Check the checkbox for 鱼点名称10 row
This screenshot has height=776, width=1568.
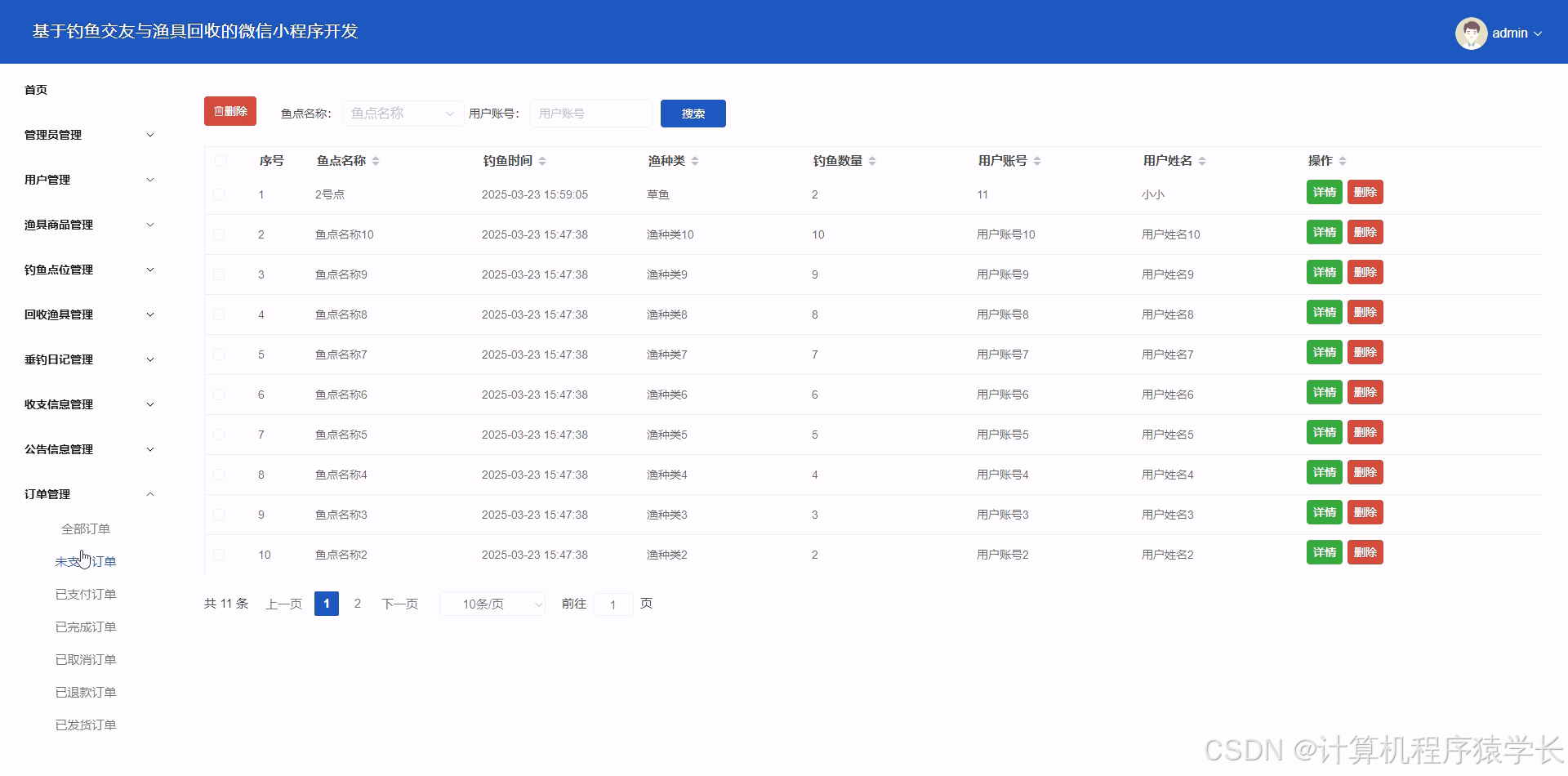pyautogui.click(x=219, y=234)
